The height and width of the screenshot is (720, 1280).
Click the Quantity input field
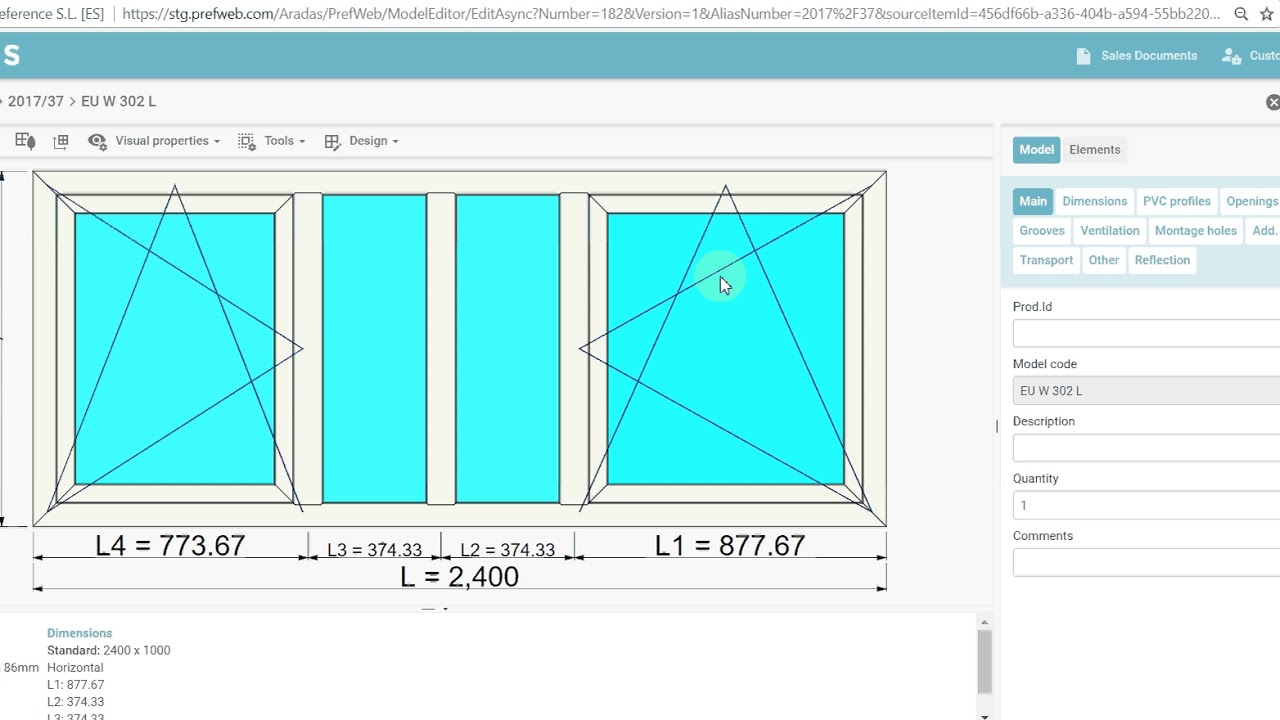1146,505
